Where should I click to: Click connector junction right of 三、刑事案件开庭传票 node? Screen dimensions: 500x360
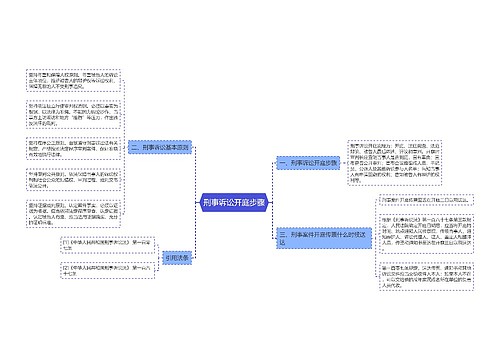(x=376, y=238)
